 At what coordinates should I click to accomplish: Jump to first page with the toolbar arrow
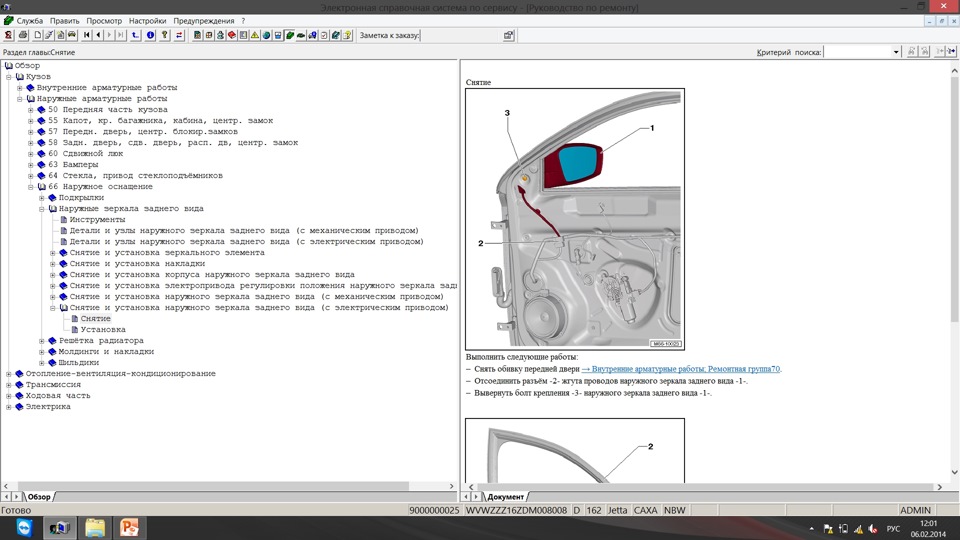87,35
